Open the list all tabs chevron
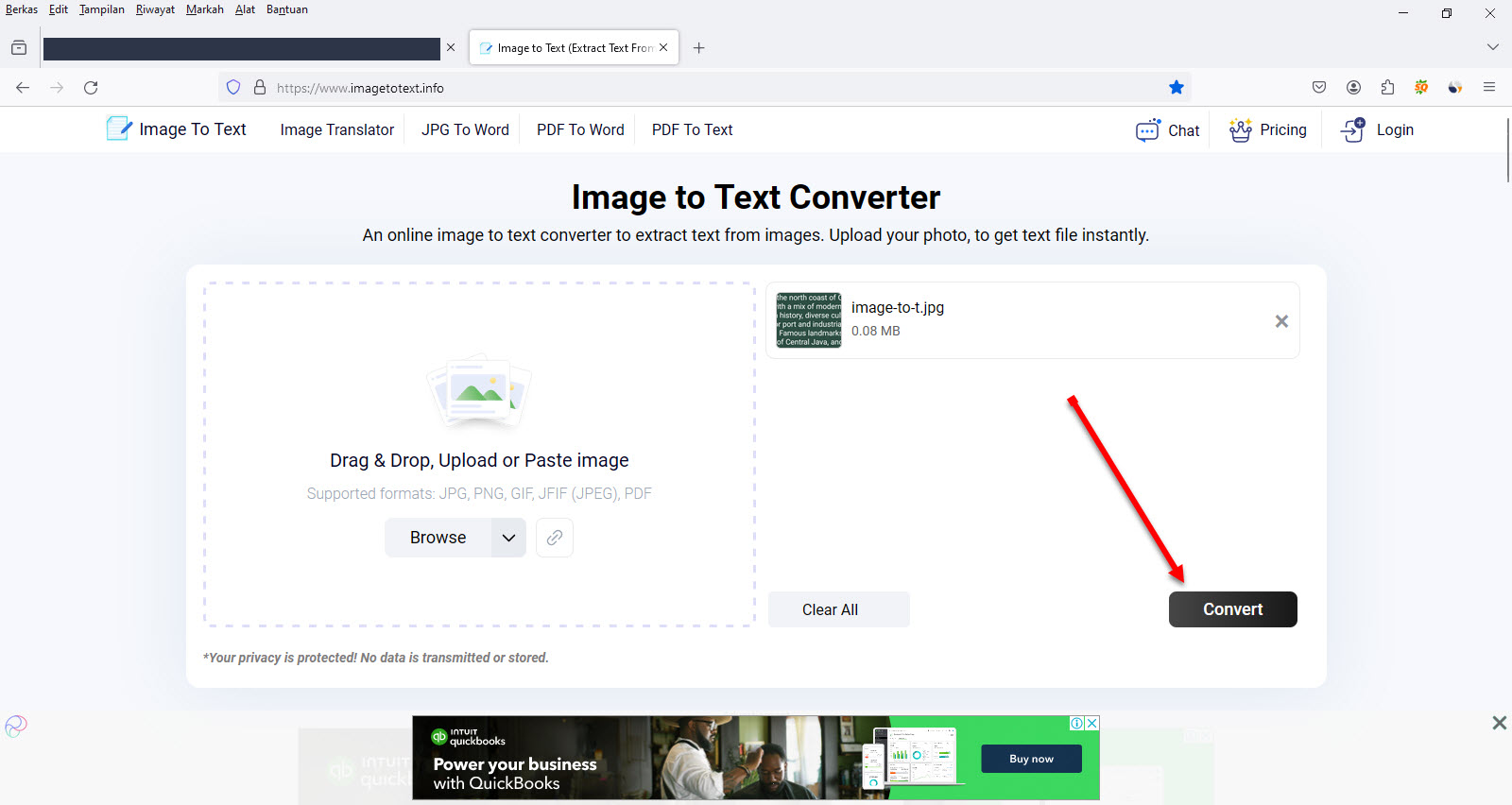Viewport: 1512px width, 805px height. point(1493,47)
